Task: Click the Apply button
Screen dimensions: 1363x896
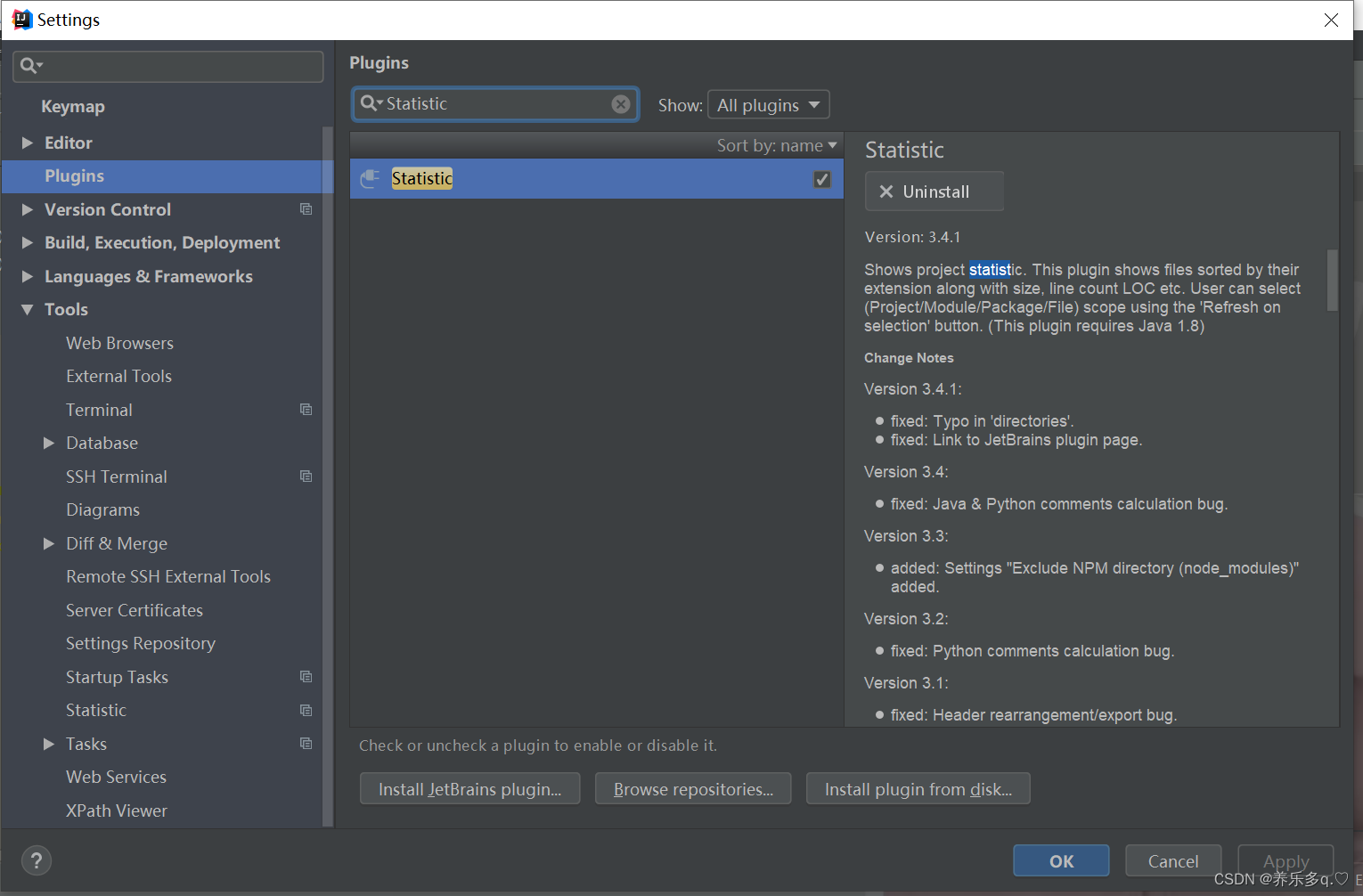Action: [1285, 861]
